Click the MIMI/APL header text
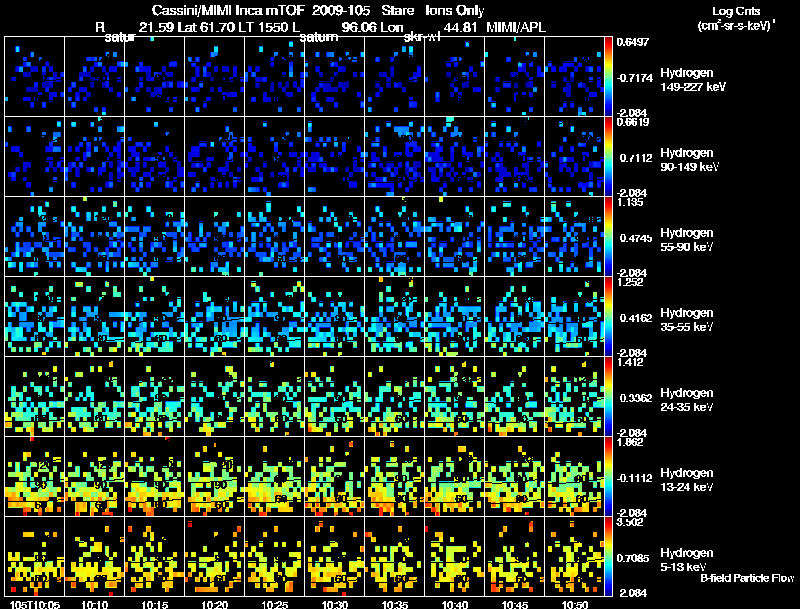Screen dimensions: 800x609 click(x=516, y=28)
